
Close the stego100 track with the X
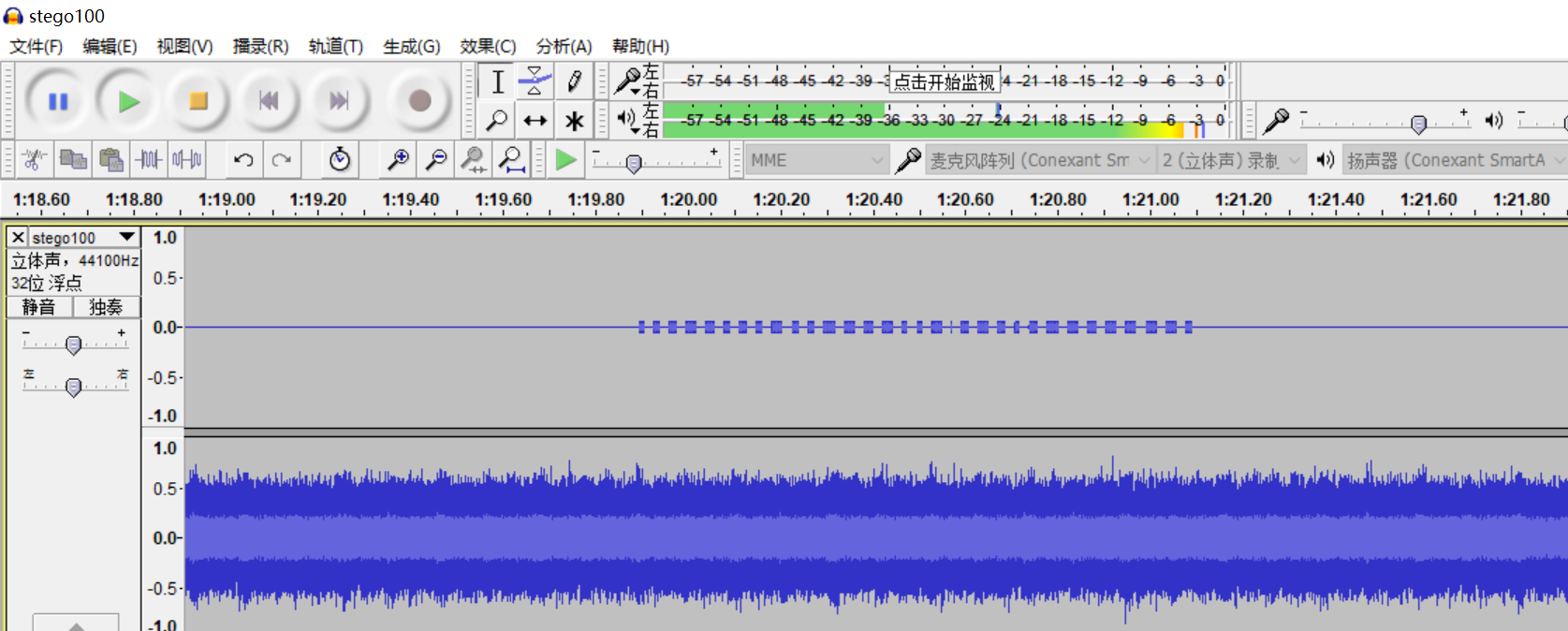pos(18,238)
